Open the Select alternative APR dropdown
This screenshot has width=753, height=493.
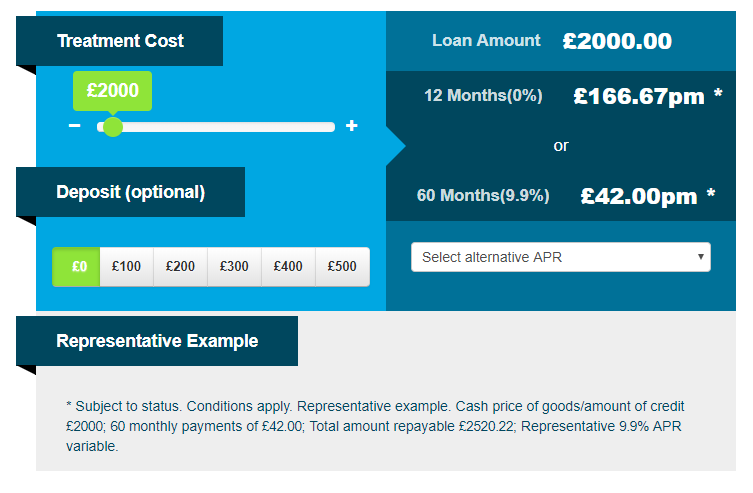click(561, 257)
